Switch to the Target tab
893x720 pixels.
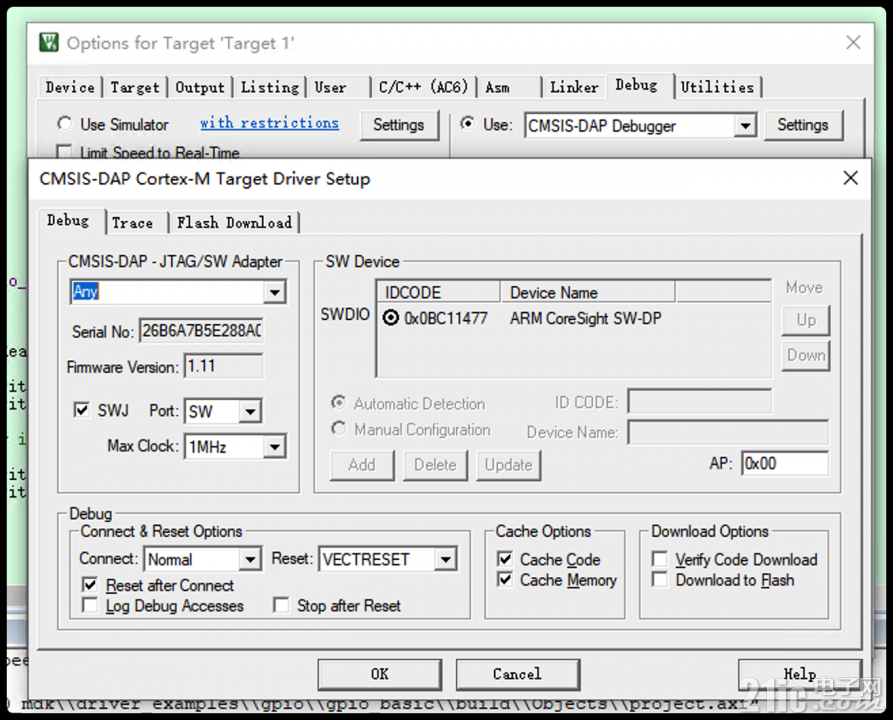(x=135, y=87)
